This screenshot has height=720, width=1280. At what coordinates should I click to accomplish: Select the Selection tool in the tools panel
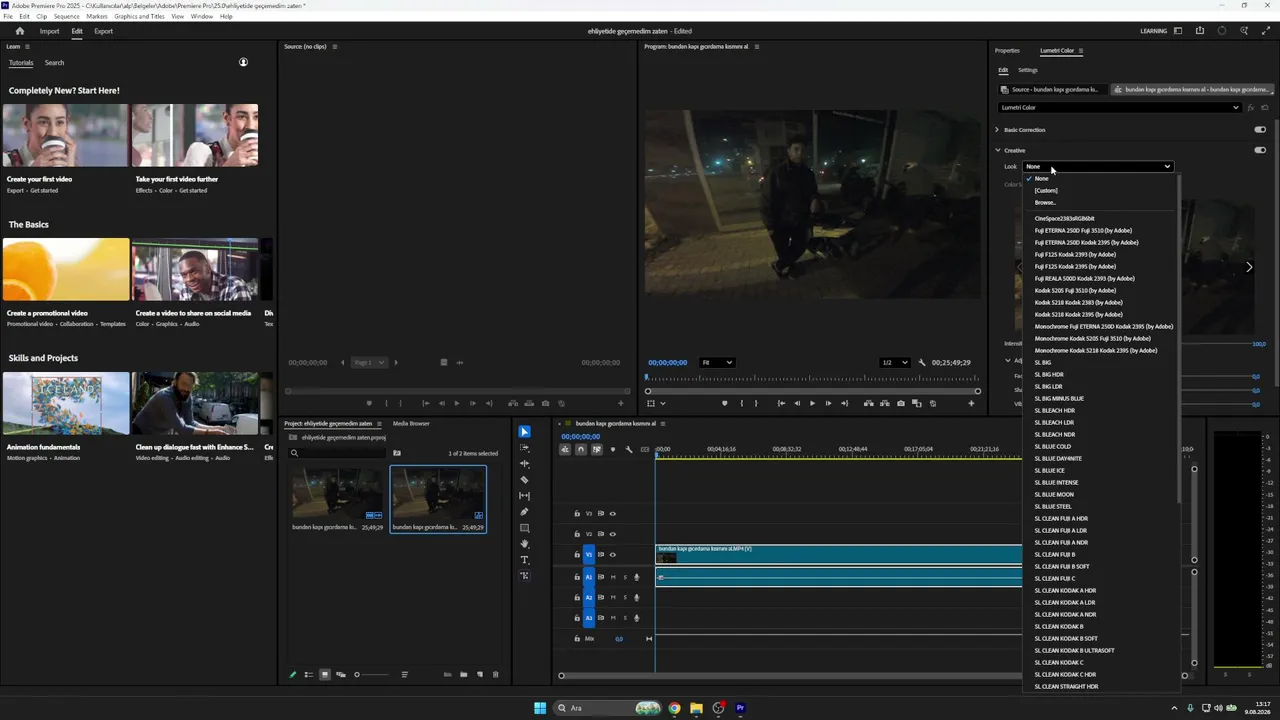[524, 431]
